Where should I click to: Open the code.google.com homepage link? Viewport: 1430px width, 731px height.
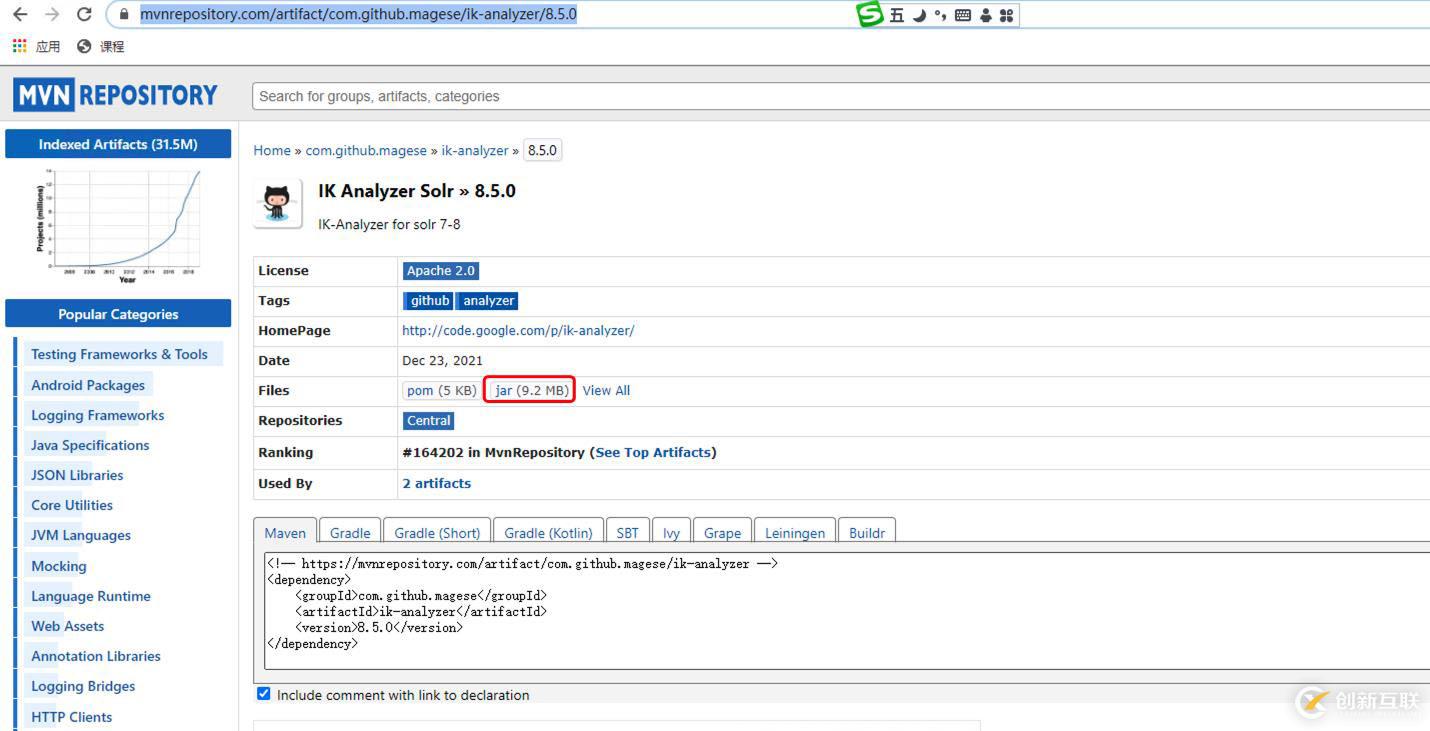[518, 331]
